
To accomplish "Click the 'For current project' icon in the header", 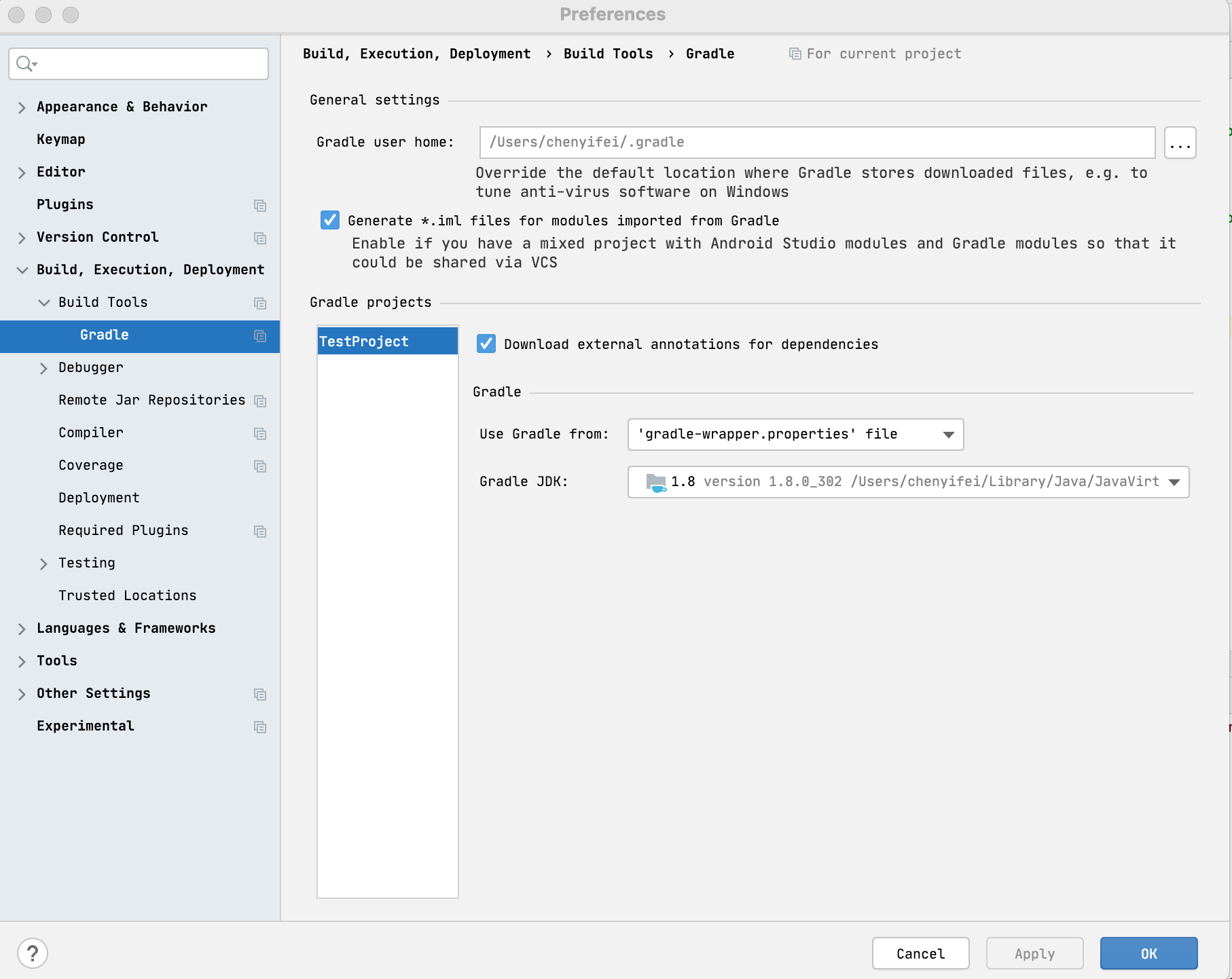I will pos(795,53).
